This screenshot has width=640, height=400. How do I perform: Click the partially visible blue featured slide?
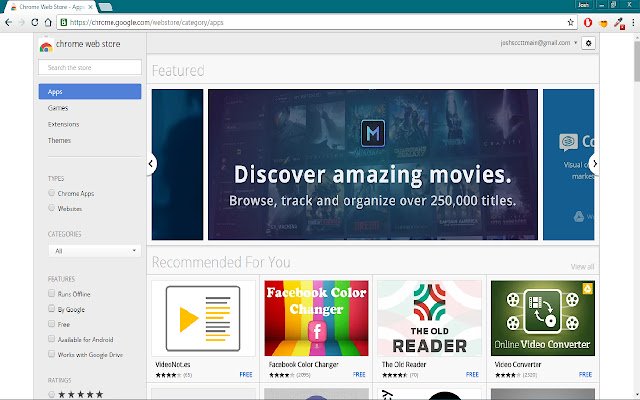tap(569, 164)
